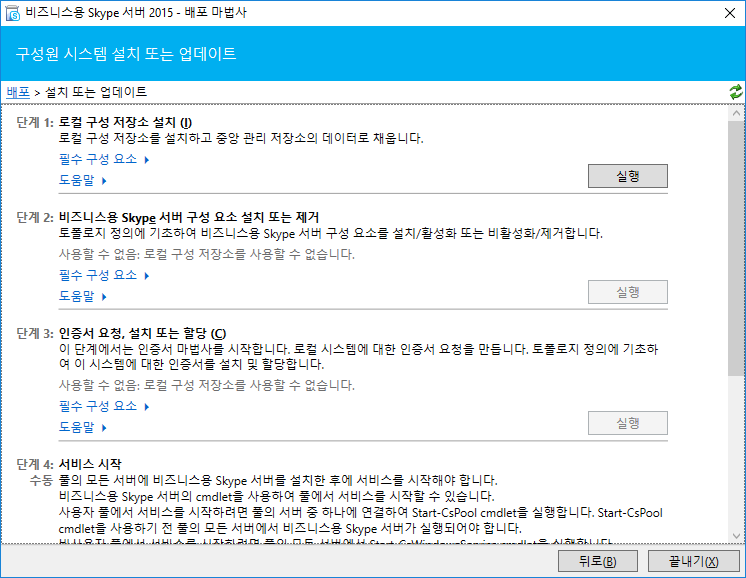
Task: Click the 단계 2: label
Action: click(x=35, y=217)
